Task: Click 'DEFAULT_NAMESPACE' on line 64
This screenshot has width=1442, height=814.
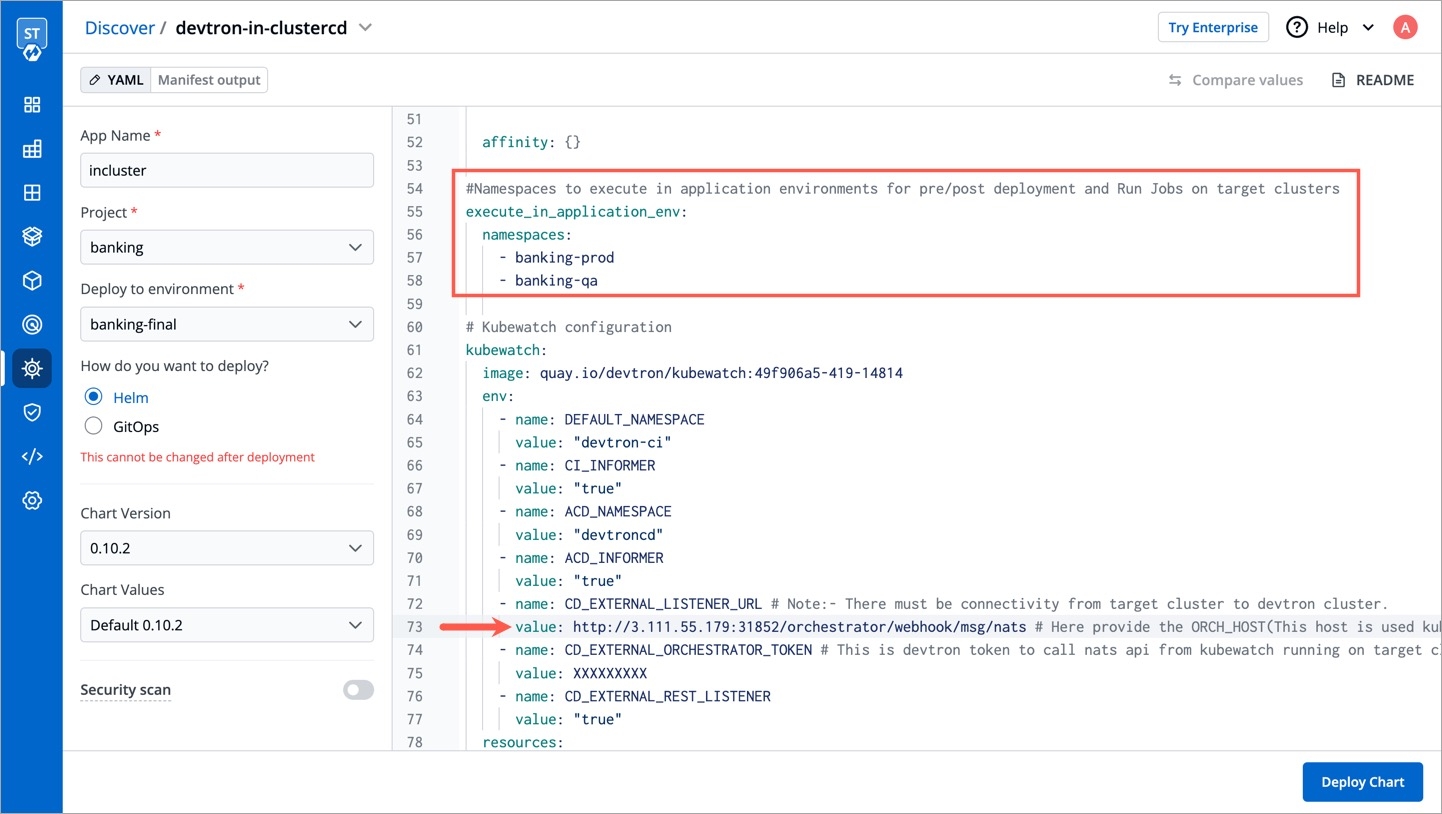Action: [x=635, y=419]
